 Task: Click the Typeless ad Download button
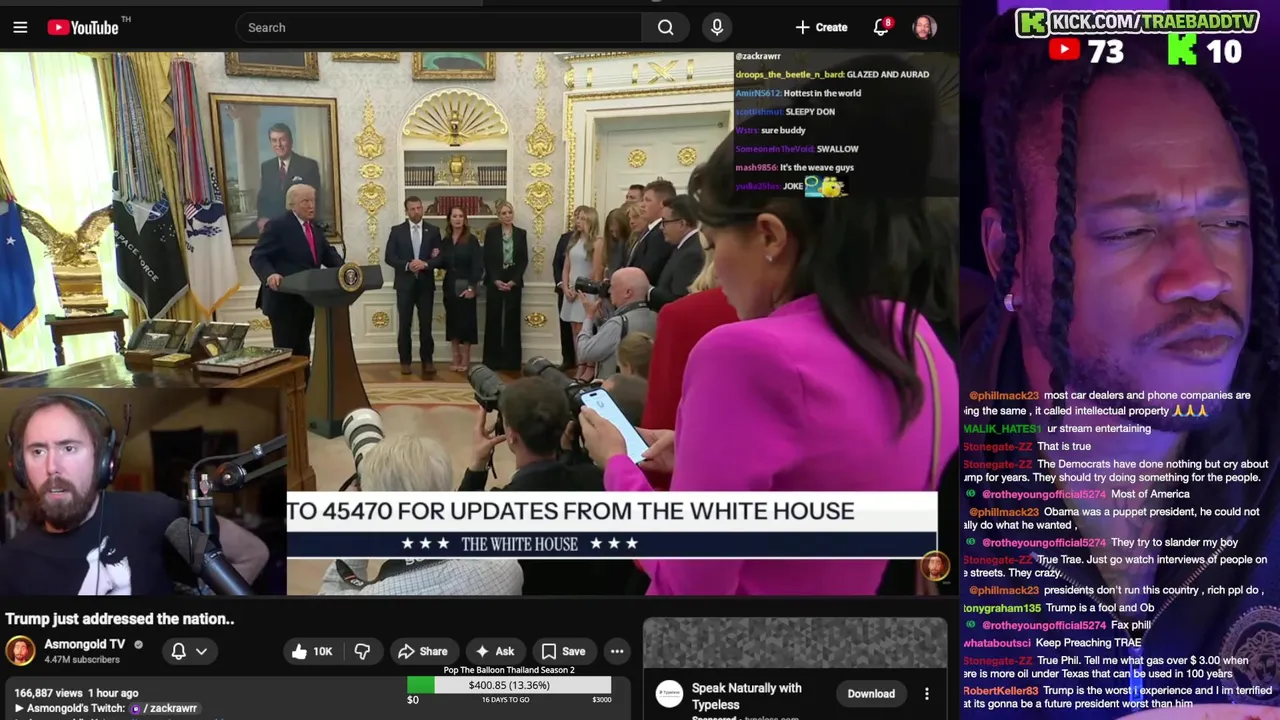(x=871, y=693)
